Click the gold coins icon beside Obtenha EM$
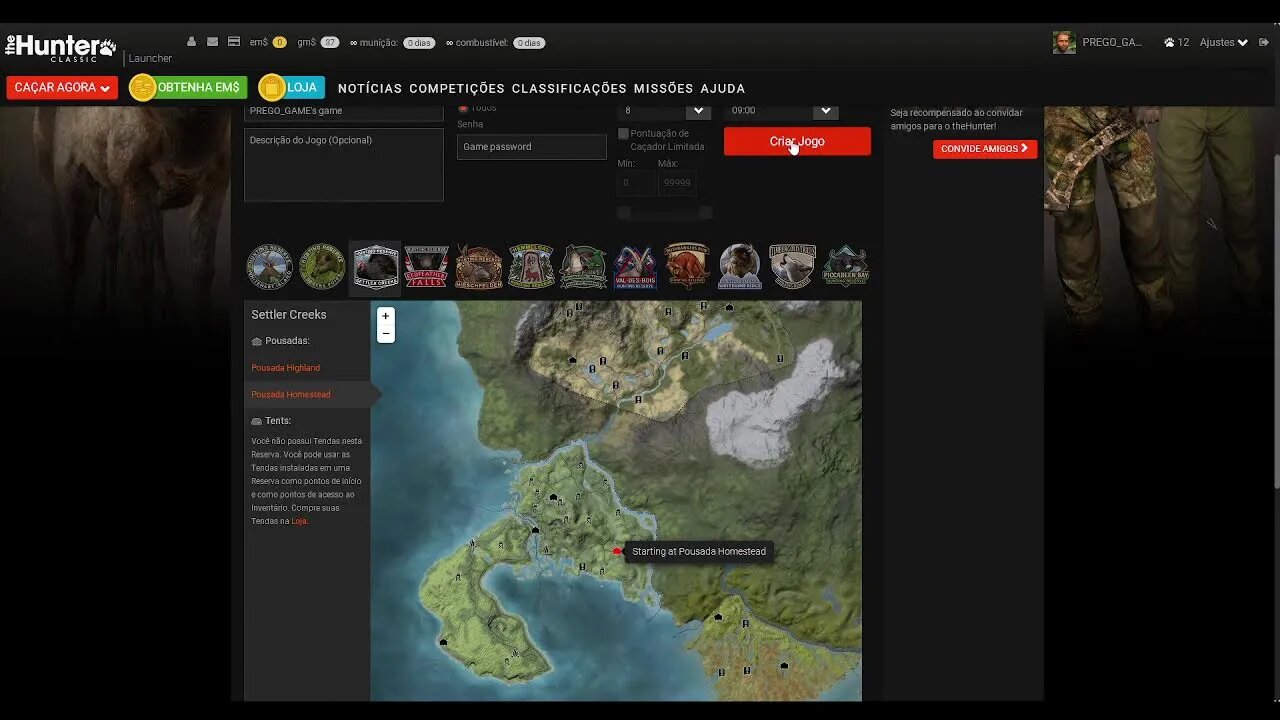1280x720 pixels. click(143, 87)
